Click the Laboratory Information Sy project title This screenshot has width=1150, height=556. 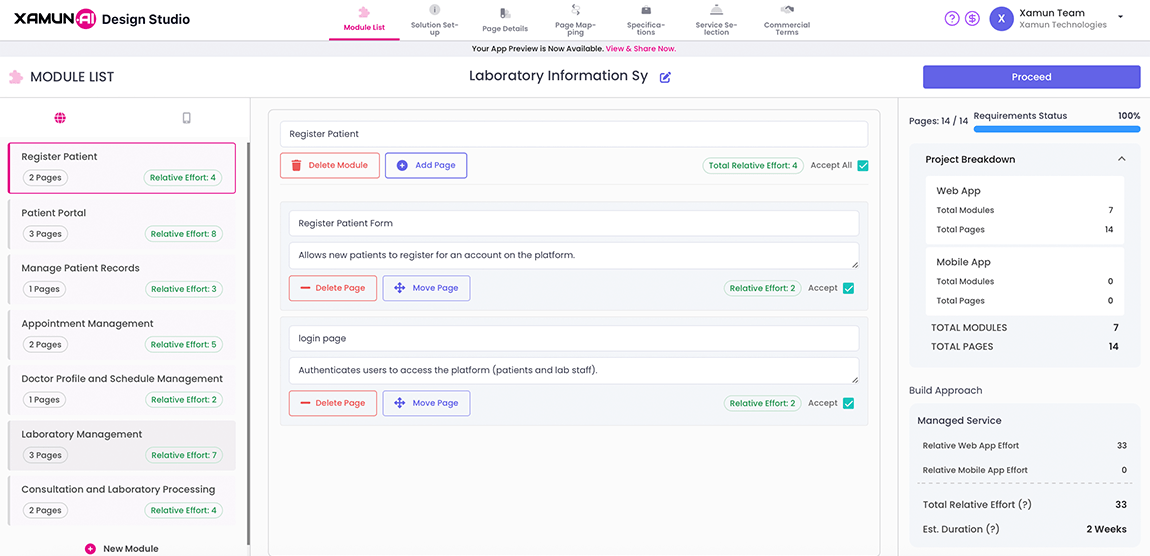[x=559, y=76]
